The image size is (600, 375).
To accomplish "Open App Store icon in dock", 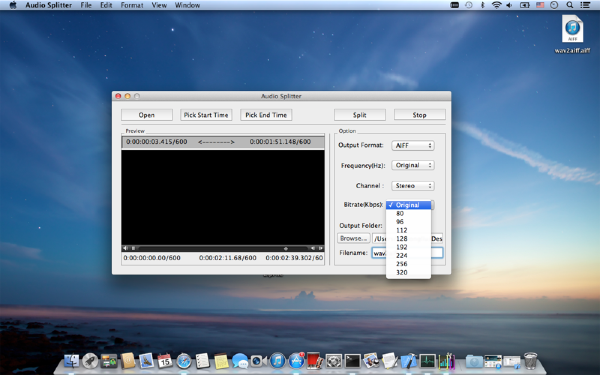I will (296, 361).
